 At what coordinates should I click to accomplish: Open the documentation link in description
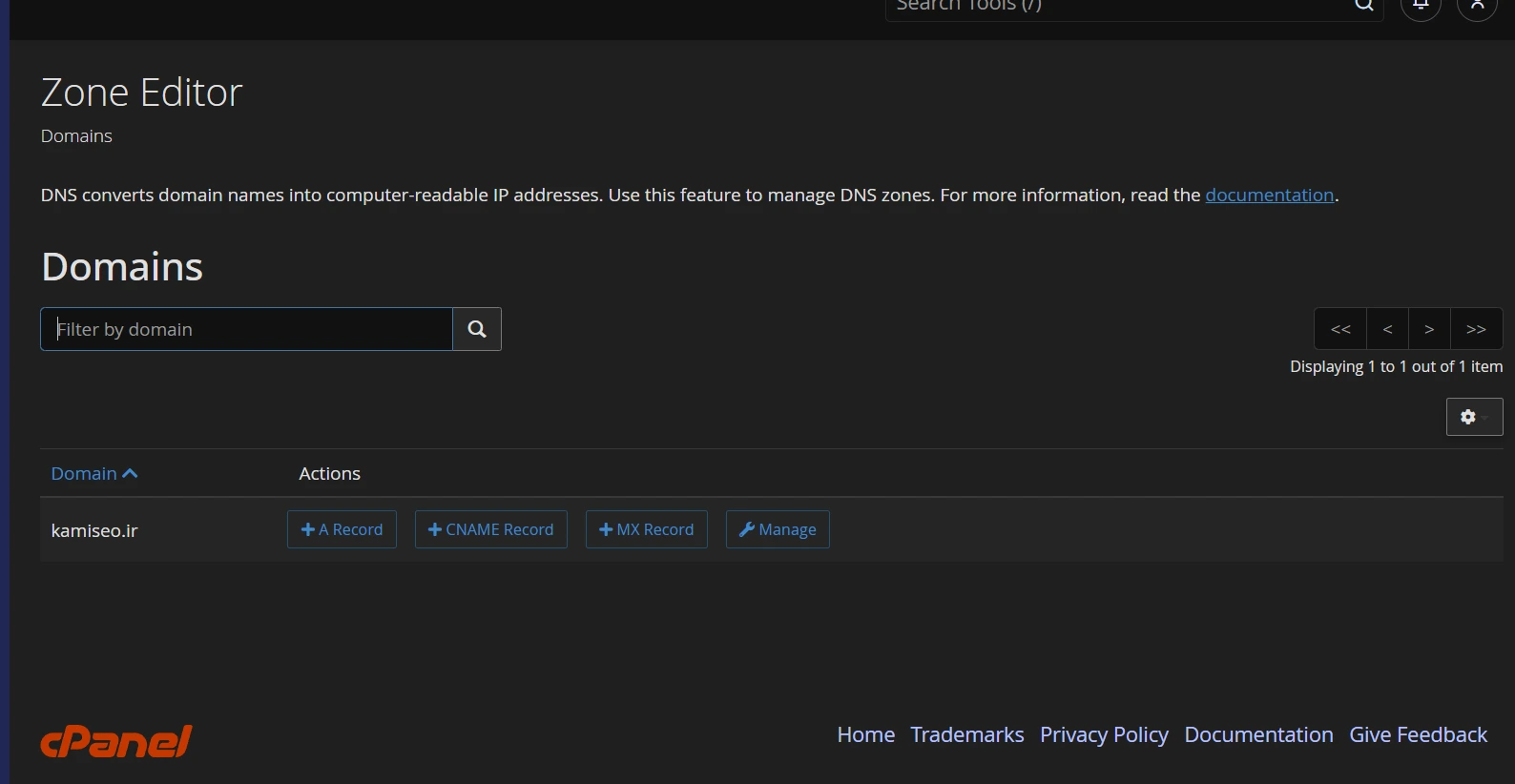click(x=1269, y=195)
